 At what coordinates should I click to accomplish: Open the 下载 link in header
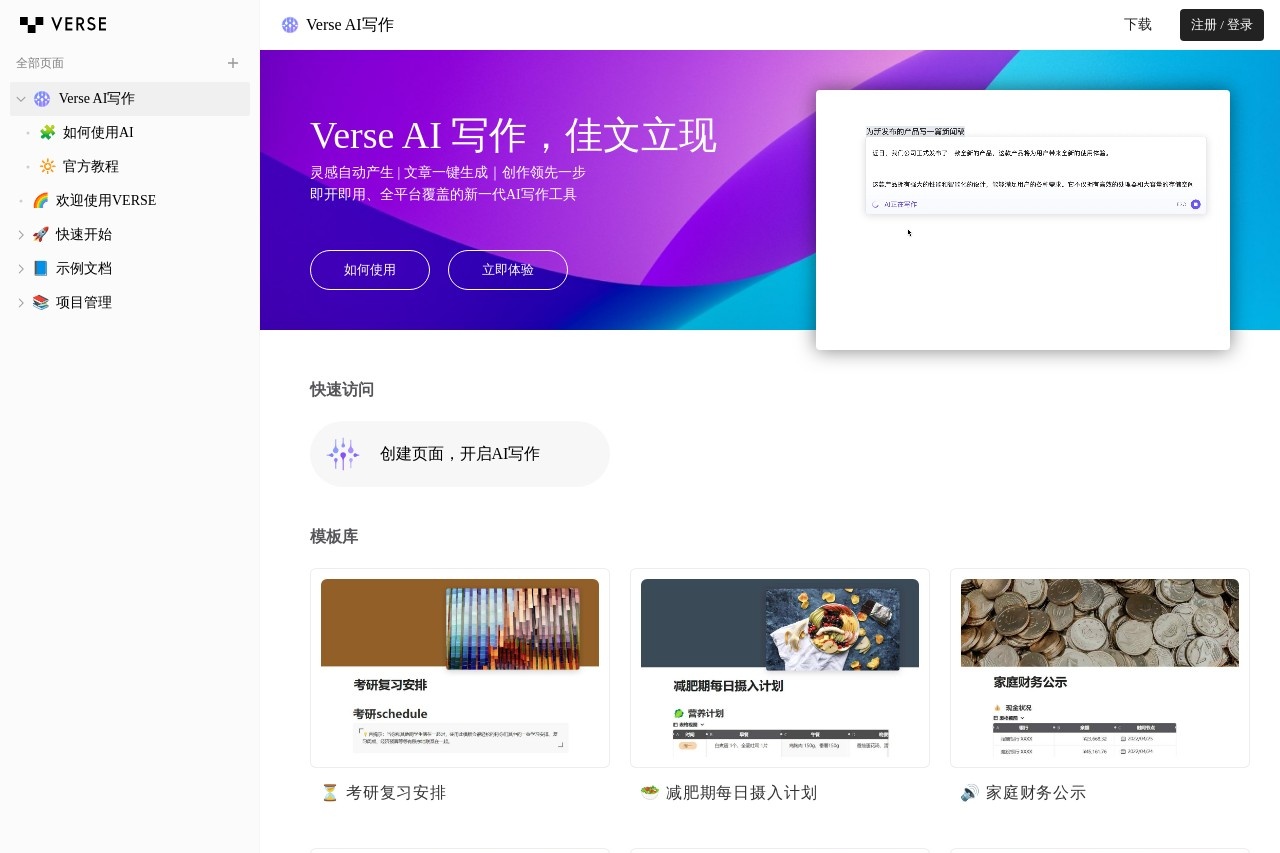click(x=1138, y=25)
